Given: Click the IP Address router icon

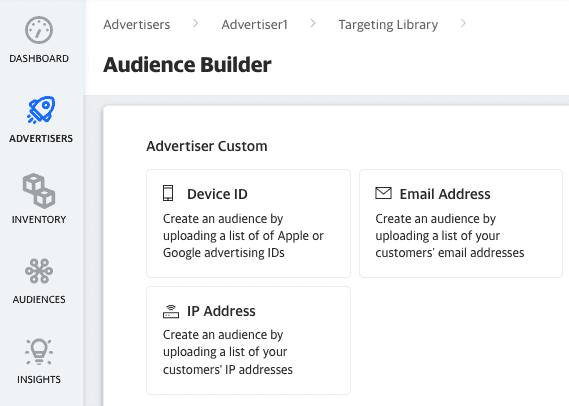Looking at the screenshot, I should [171, 311].
